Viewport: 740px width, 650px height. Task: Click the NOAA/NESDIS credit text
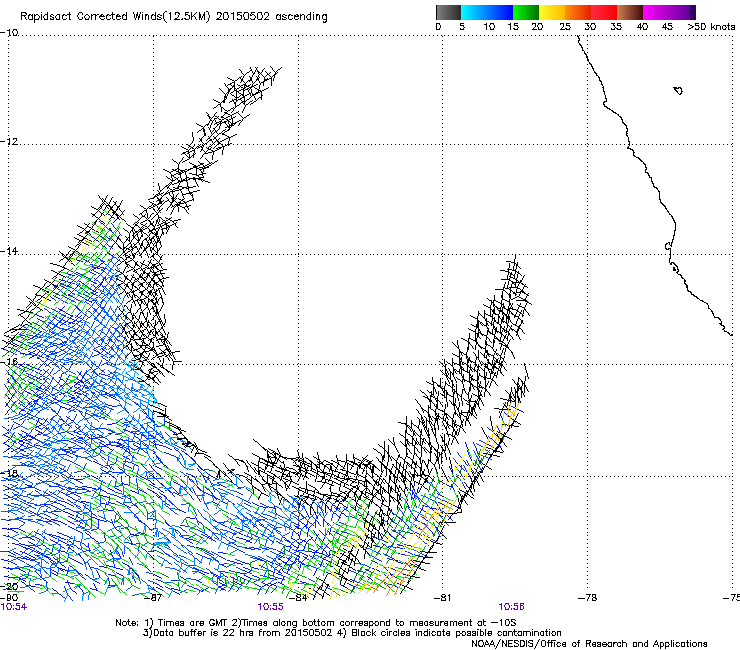(589, 644)
